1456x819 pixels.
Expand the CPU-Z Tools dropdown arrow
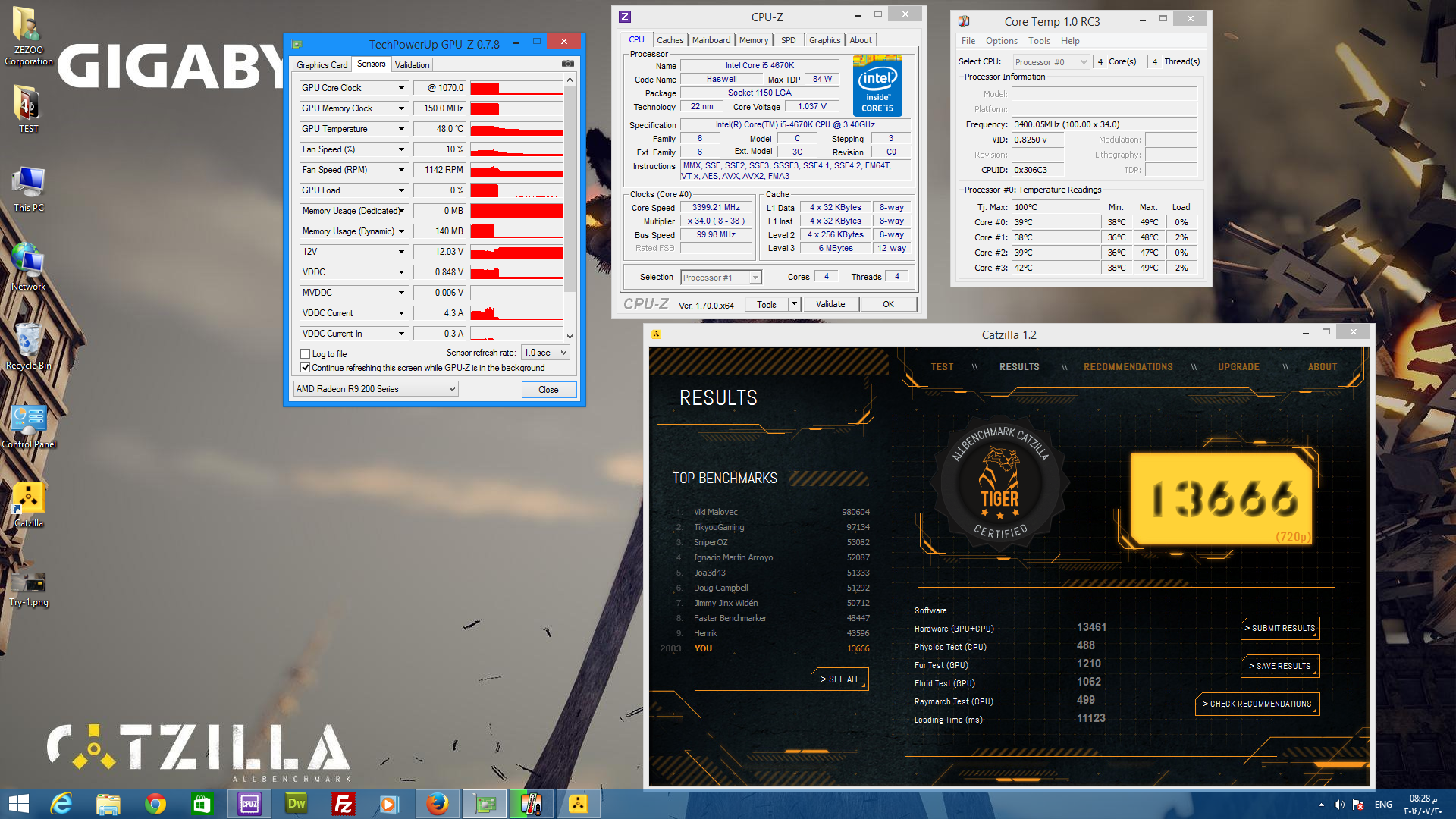tap(794, 304)
